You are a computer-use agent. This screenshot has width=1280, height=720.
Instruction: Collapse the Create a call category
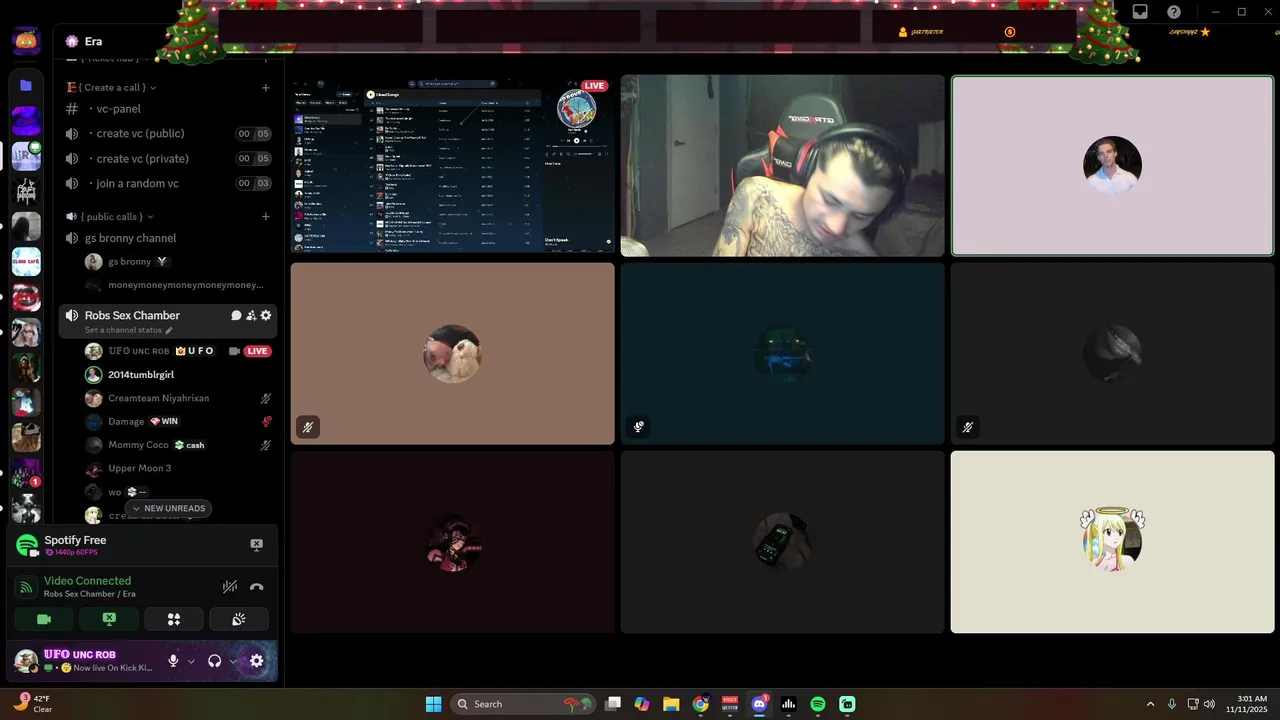113,87
